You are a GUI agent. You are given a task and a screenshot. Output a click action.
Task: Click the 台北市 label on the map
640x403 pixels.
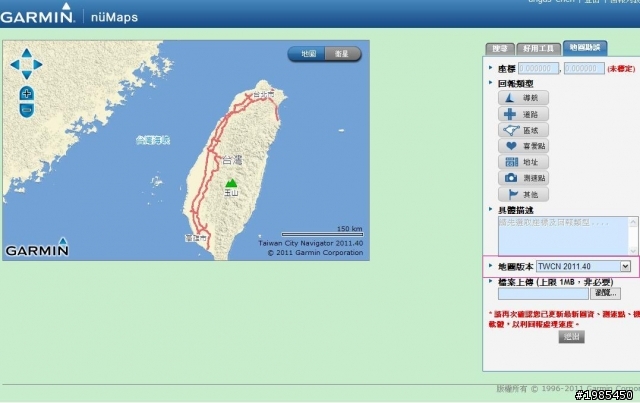pos(263,95)
